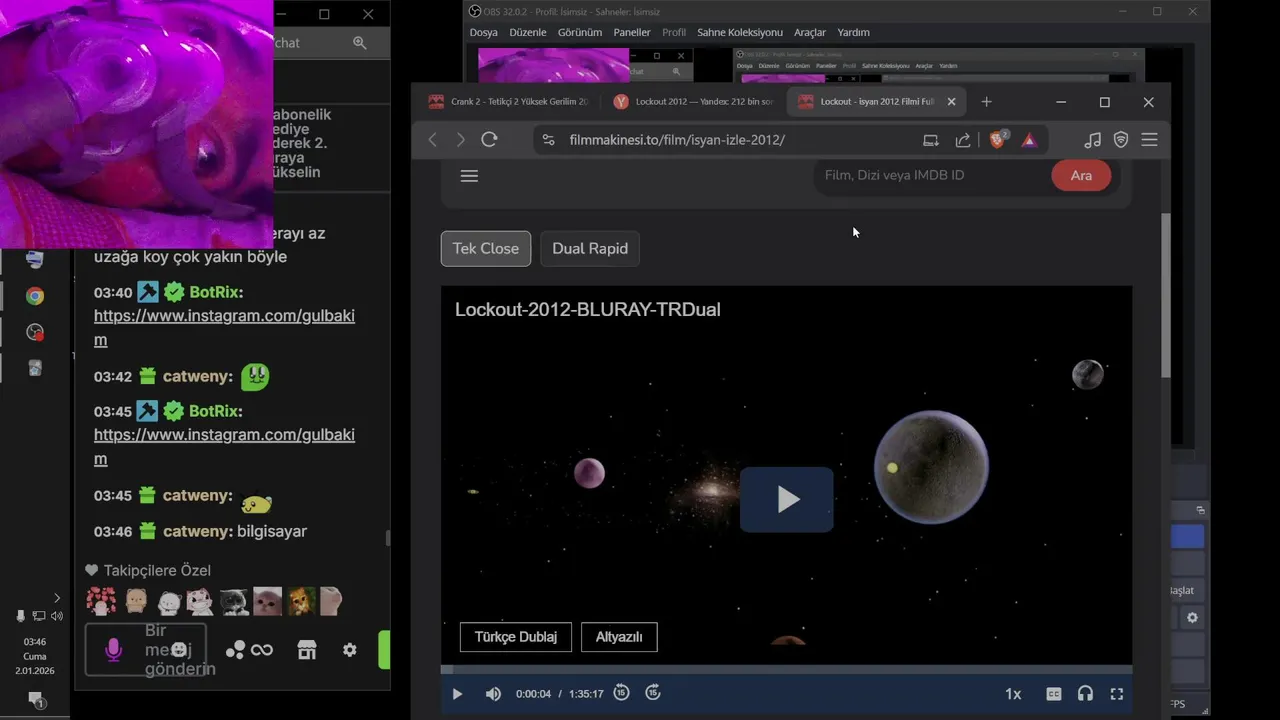Play the video from the center button

(x=787, y=499)
